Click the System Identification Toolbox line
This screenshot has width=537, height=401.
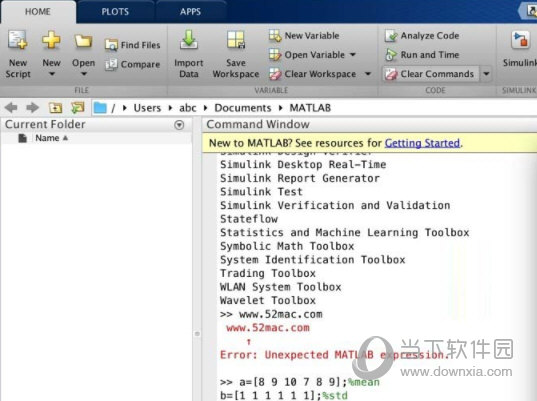point(313,260)
